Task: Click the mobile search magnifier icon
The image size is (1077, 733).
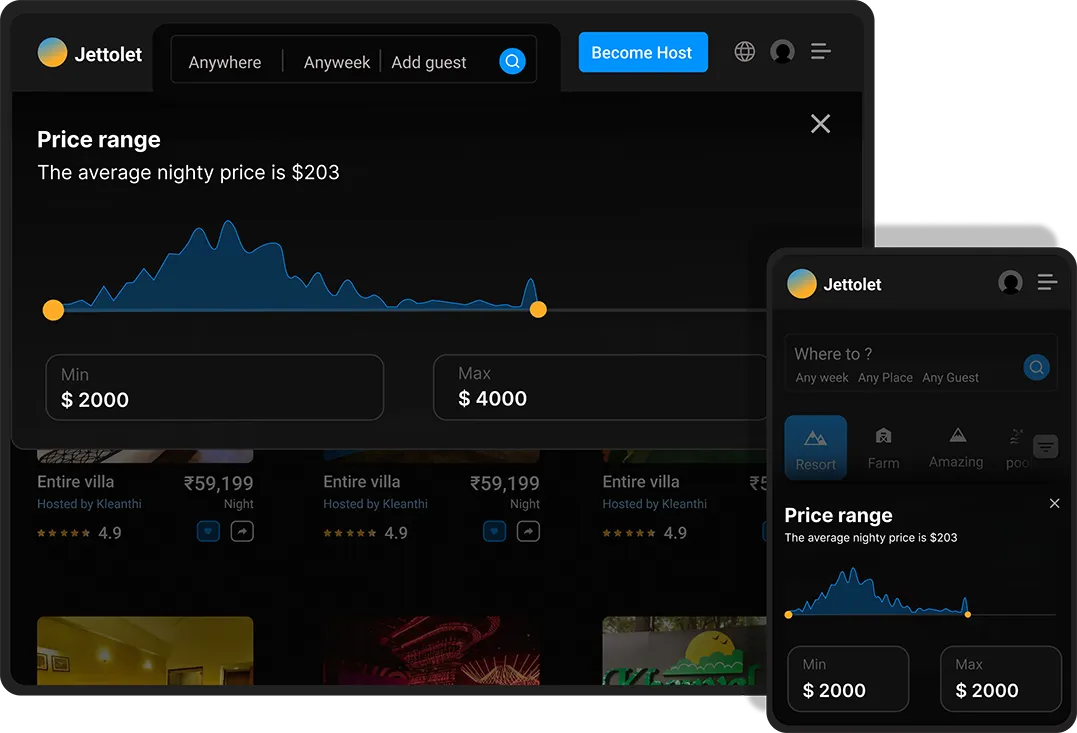Action: click(x=1037, y=367)
